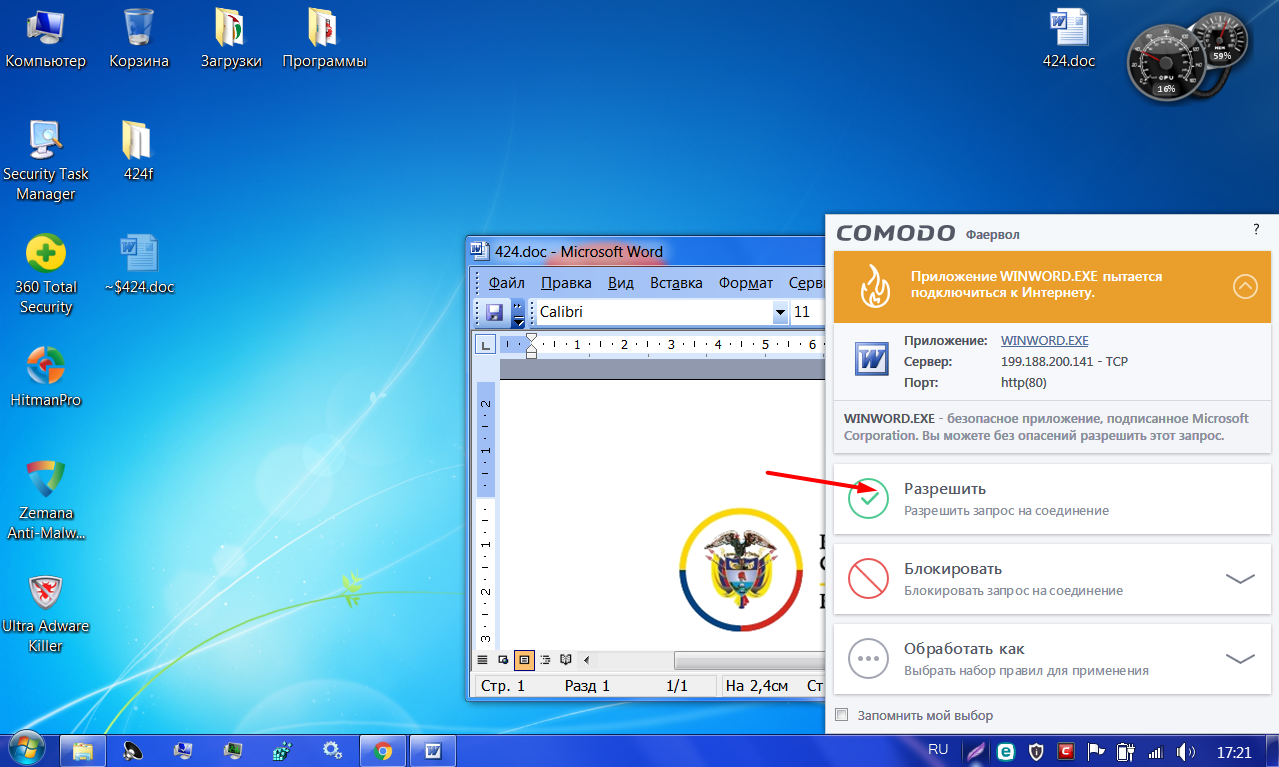Open the Компьютер desktop icon
This screenshot has height=767, width=1279.
(46, 40)
